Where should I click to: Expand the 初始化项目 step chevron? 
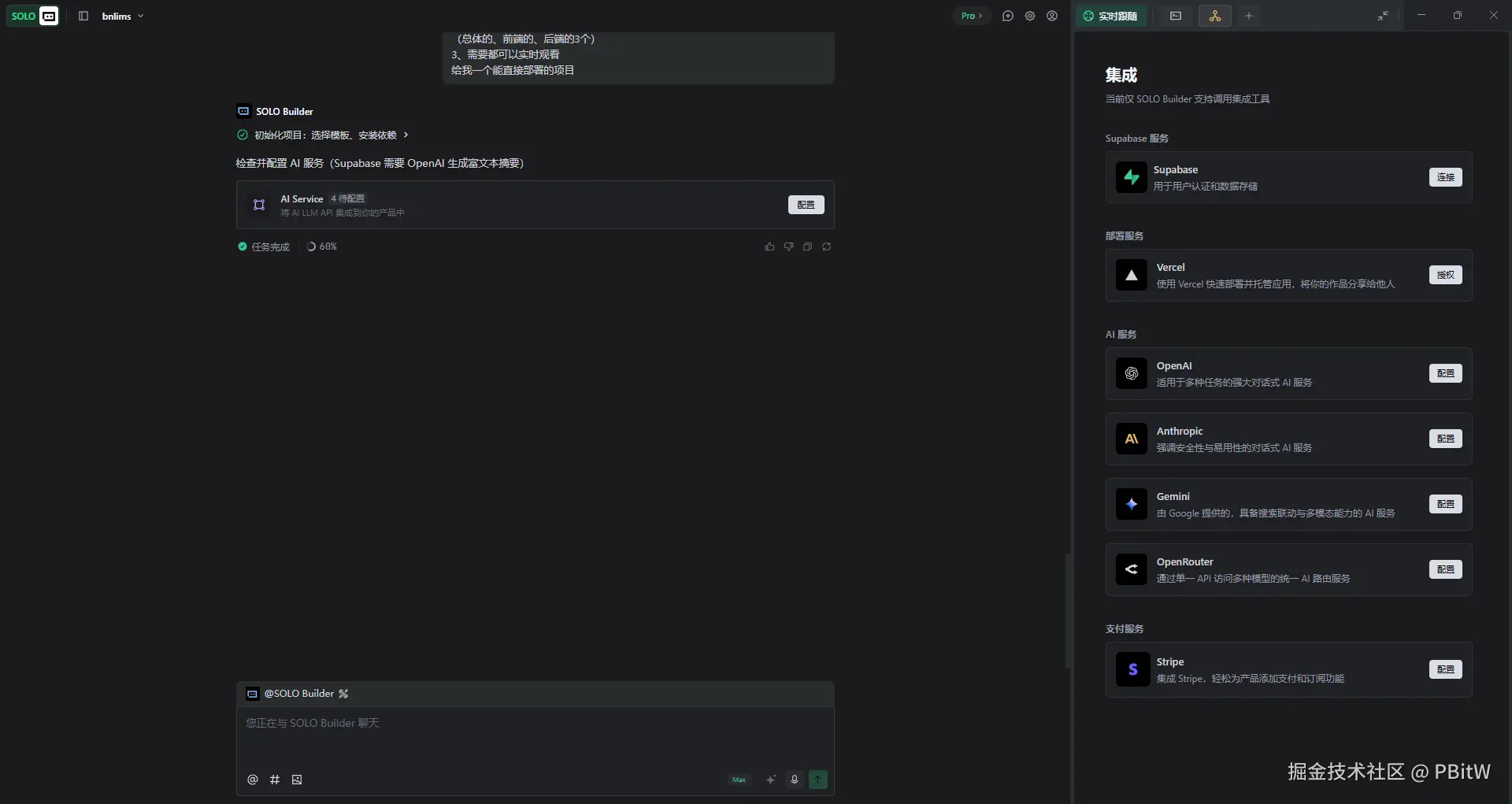pos(406,135)
